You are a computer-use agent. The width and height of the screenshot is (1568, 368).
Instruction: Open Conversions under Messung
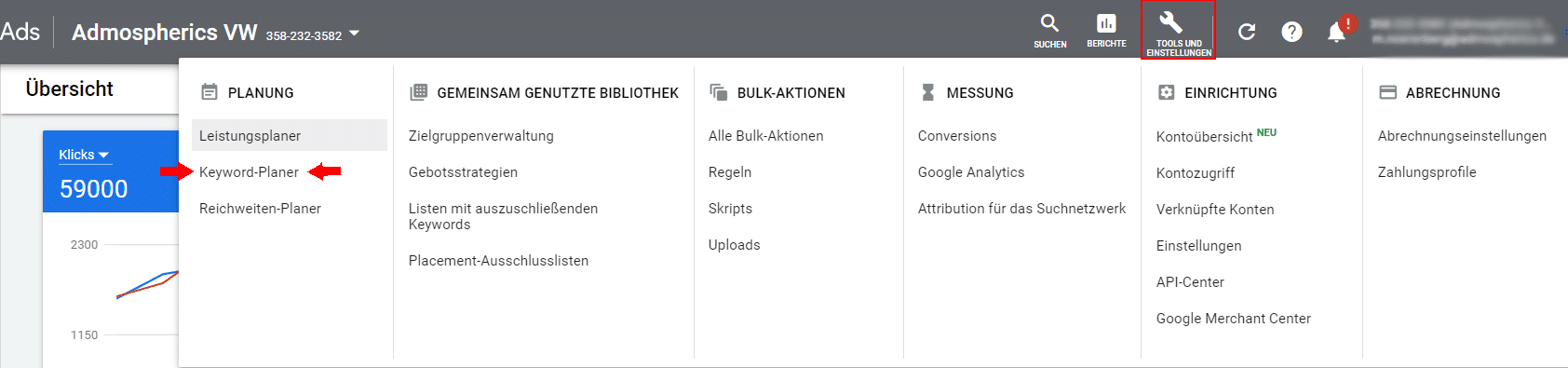pos(957,136)
